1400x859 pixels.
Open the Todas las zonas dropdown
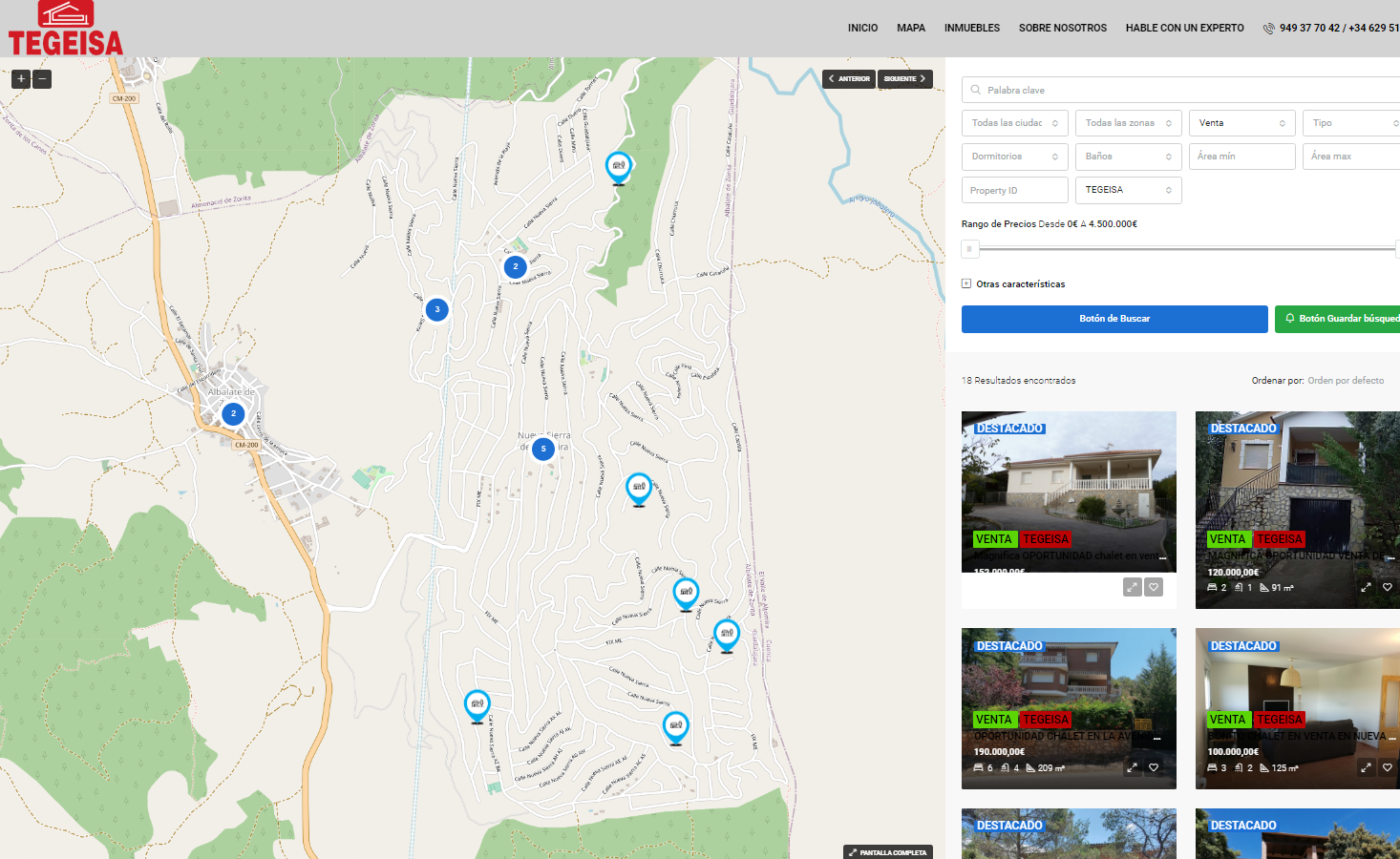(1129, 123)
